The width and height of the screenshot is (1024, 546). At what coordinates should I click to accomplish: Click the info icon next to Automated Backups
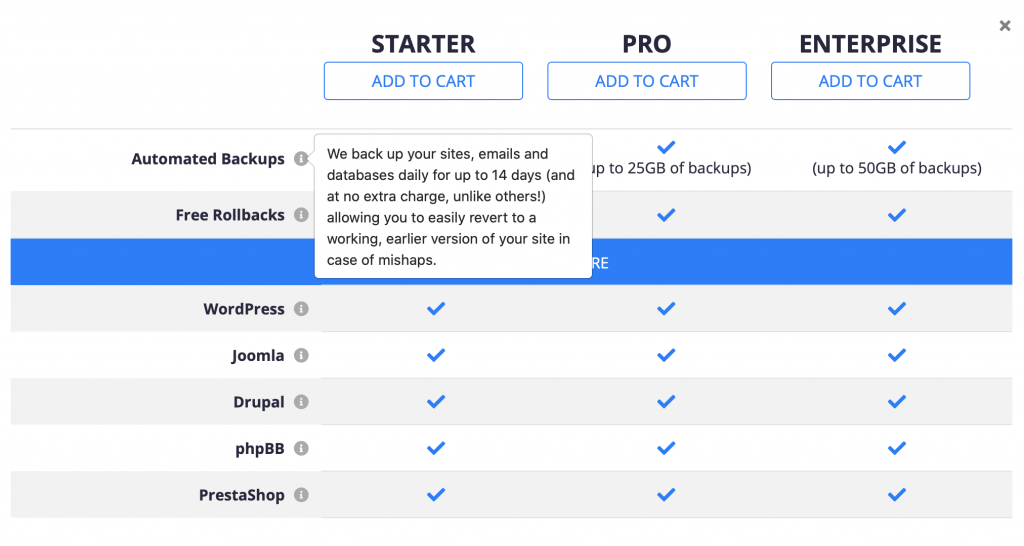pos(301,159)
